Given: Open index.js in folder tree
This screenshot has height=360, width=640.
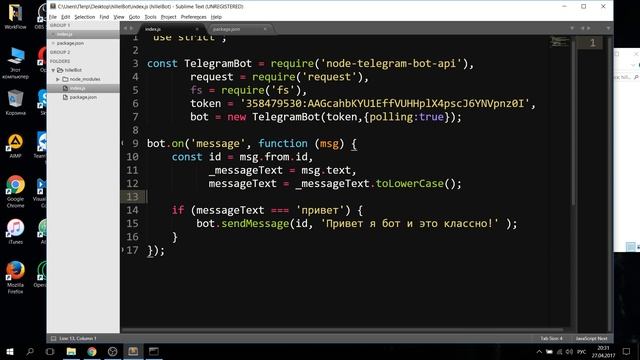Looking at the screenshot, I should click(77, 88).
